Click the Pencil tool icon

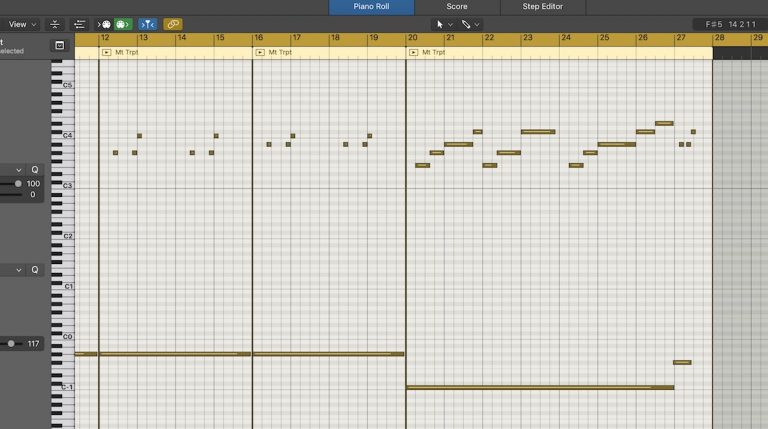[x=466, y=24]
